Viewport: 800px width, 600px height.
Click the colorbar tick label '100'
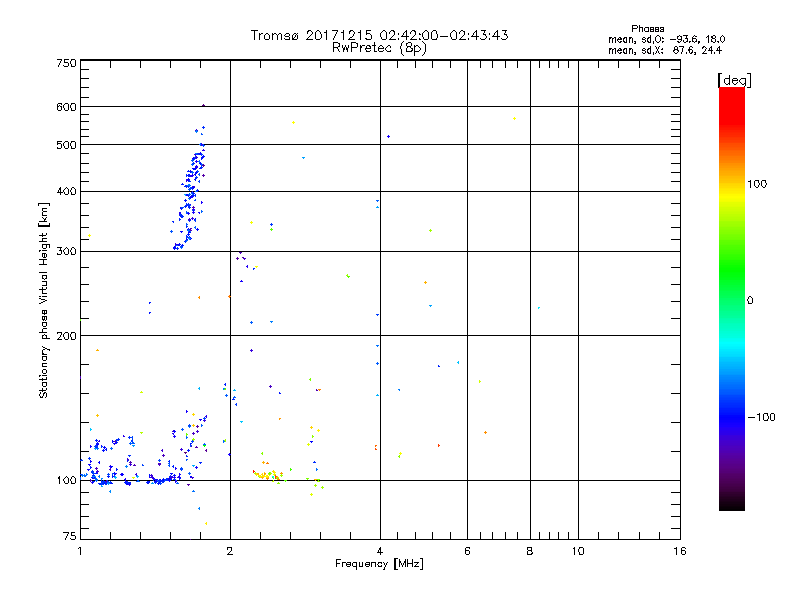(x=757, y=184)
